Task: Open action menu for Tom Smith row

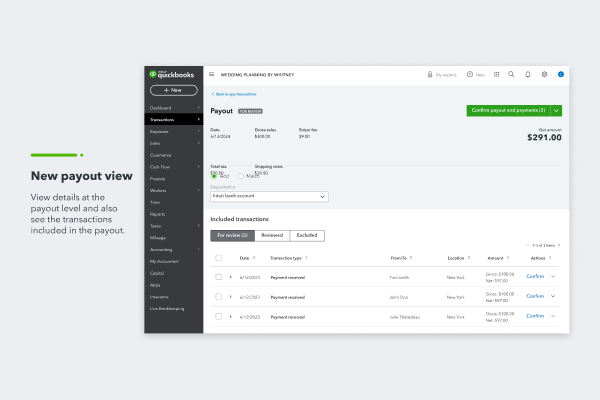Action: (553, 276)
